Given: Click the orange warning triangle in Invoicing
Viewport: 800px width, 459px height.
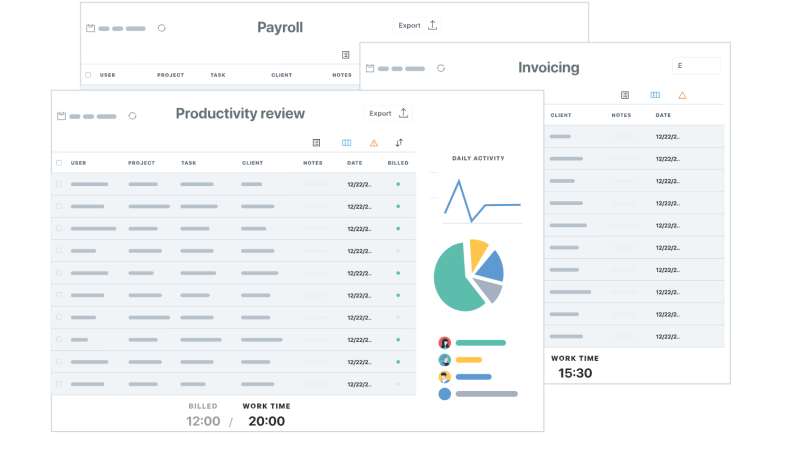Looking at the screenshot, I should [x=682, y=95].
